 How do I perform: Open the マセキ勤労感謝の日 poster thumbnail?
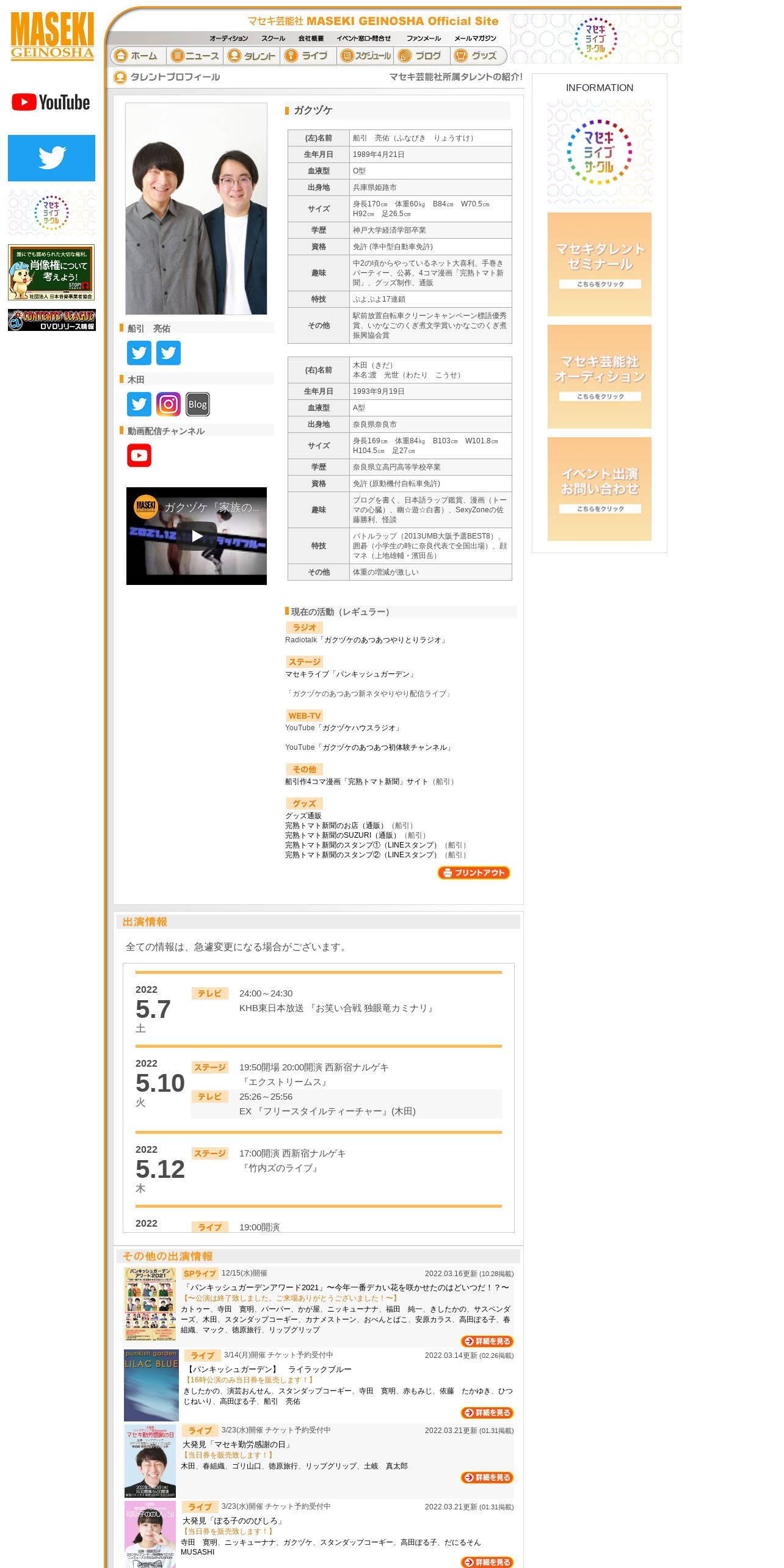(150, 1461)
